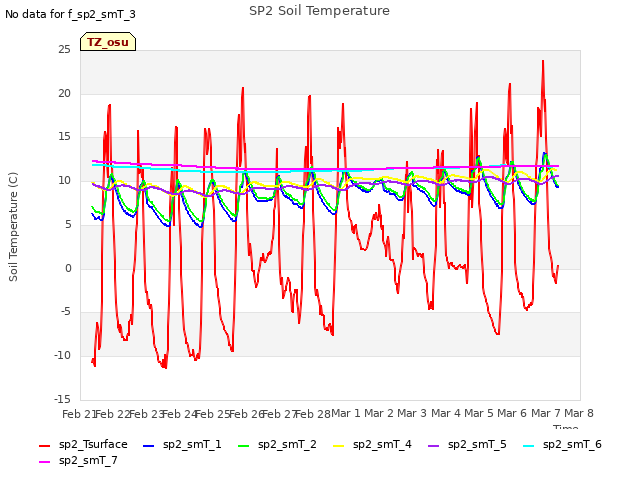Image resolution: width=640 pixels, height=480 pixels.
Task: Click the -10 y-axis tick label
Action: [62, 356]
